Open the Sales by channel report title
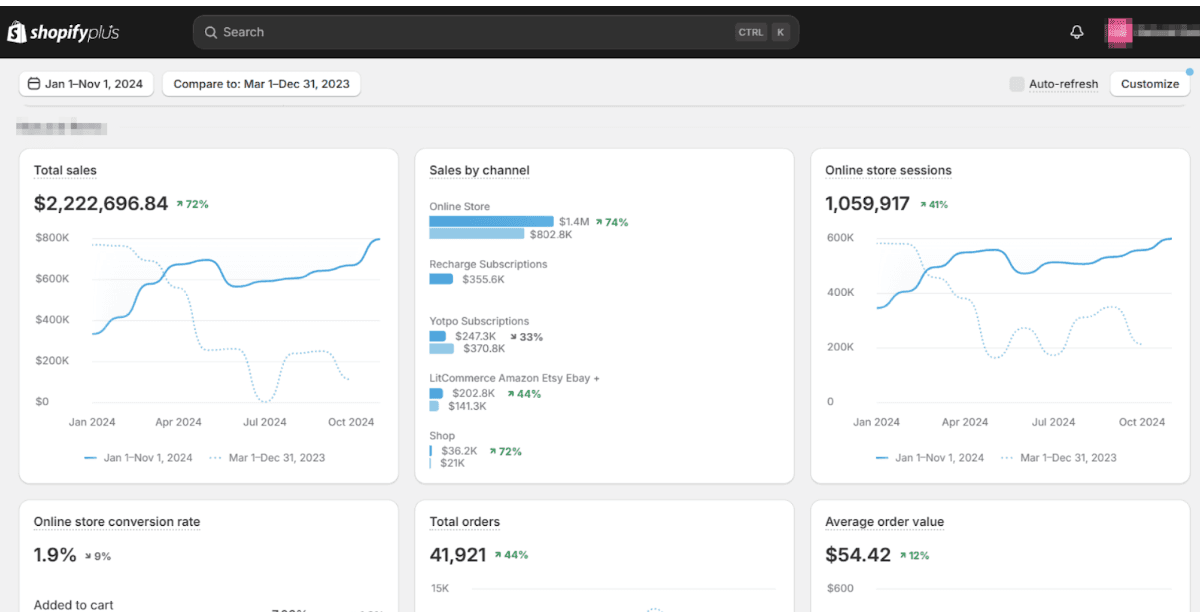 point(479,171)
